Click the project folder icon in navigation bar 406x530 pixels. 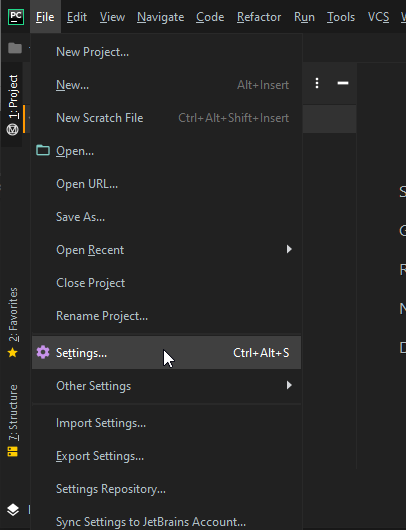point(15,48)
